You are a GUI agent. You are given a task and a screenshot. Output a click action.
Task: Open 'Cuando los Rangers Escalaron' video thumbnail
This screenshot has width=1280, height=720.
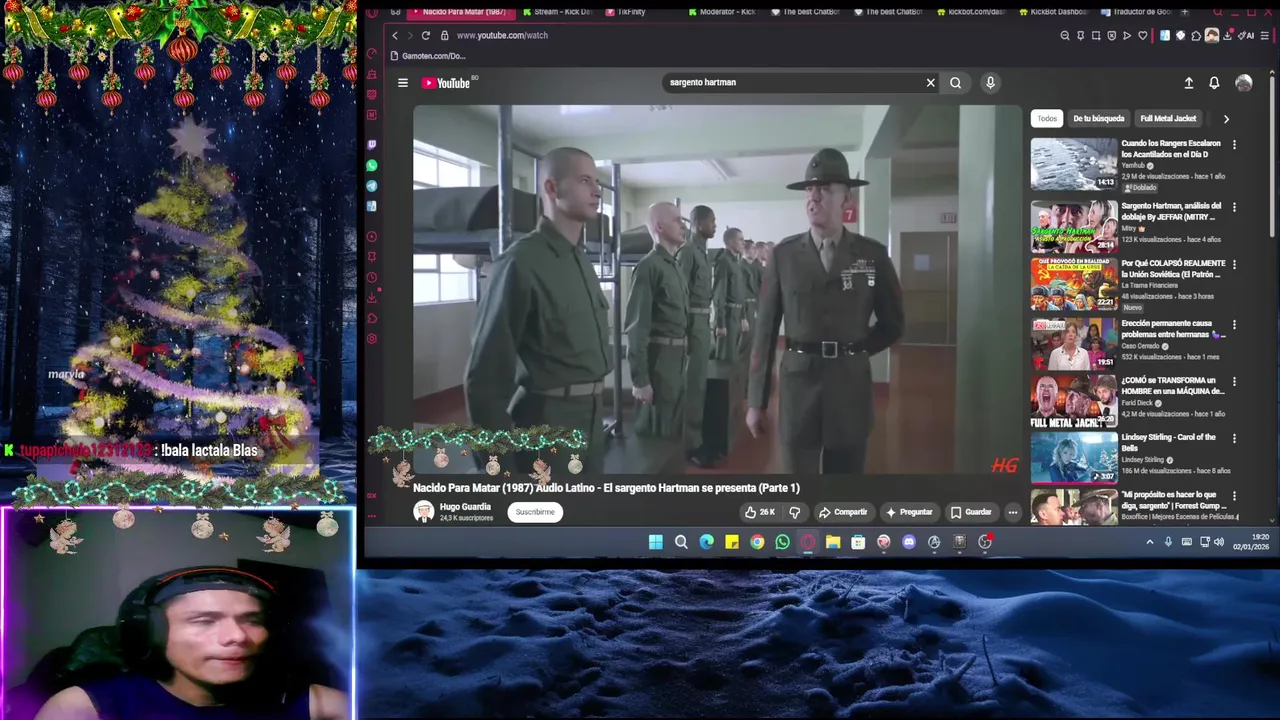(1074, 164)
